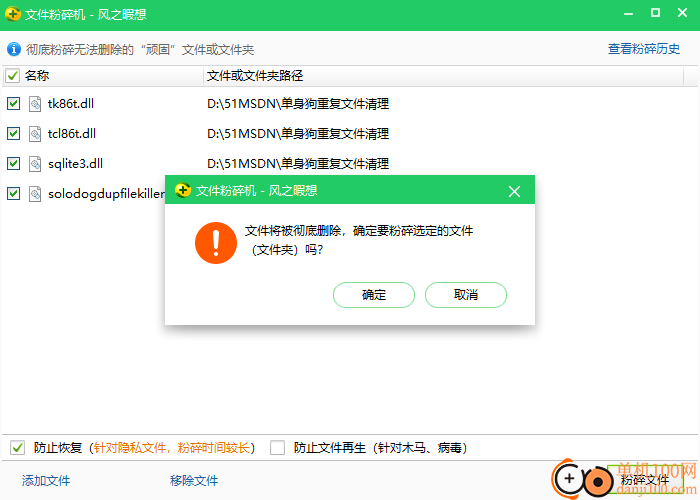Toggle the select-all checkbox beside 名称
This screenshot has width=700, height=500.
[x=12, y=76]
